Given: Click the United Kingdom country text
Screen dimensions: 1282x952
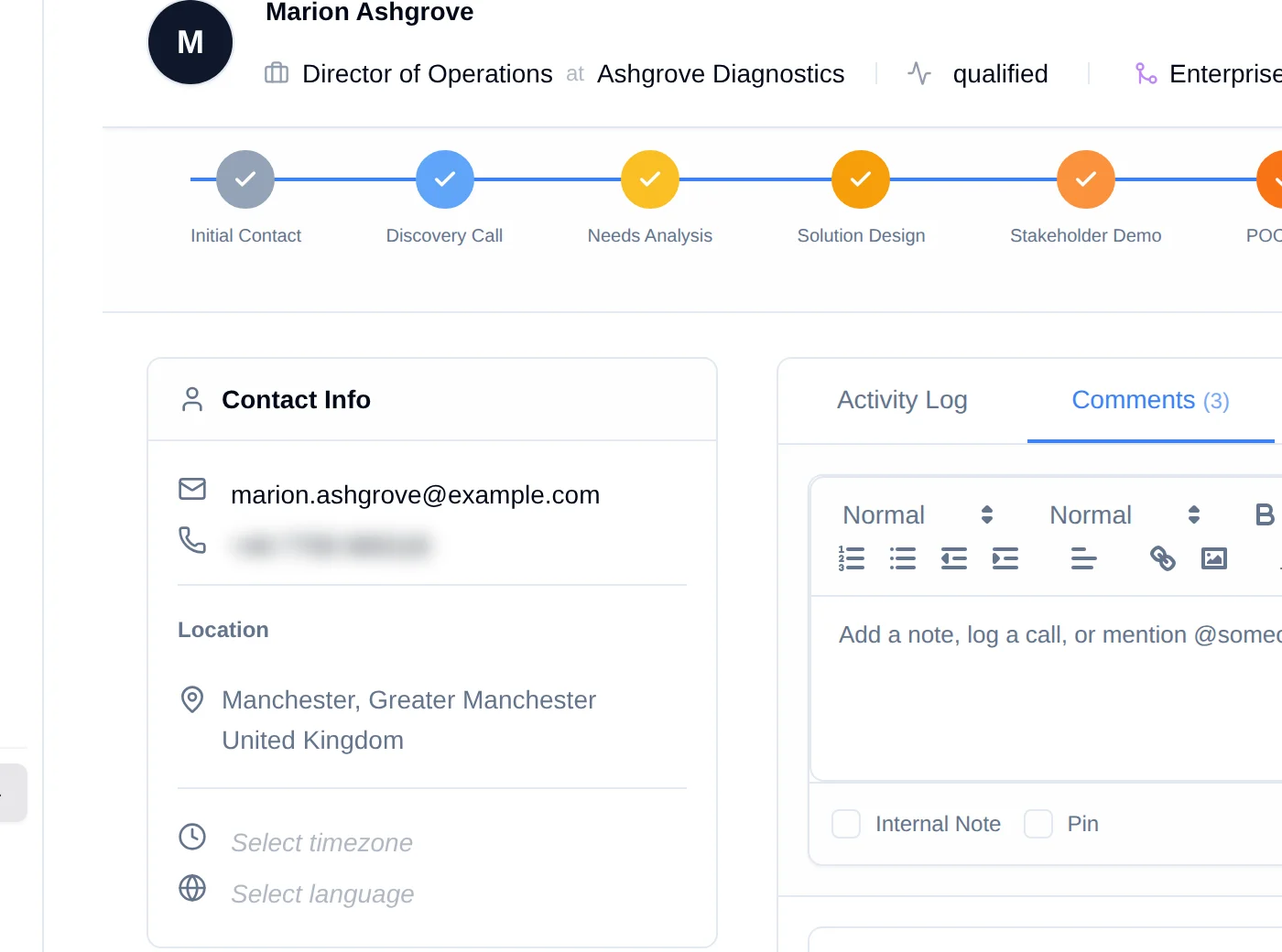Looking at the screenshot, I should (x=312, y=740).
